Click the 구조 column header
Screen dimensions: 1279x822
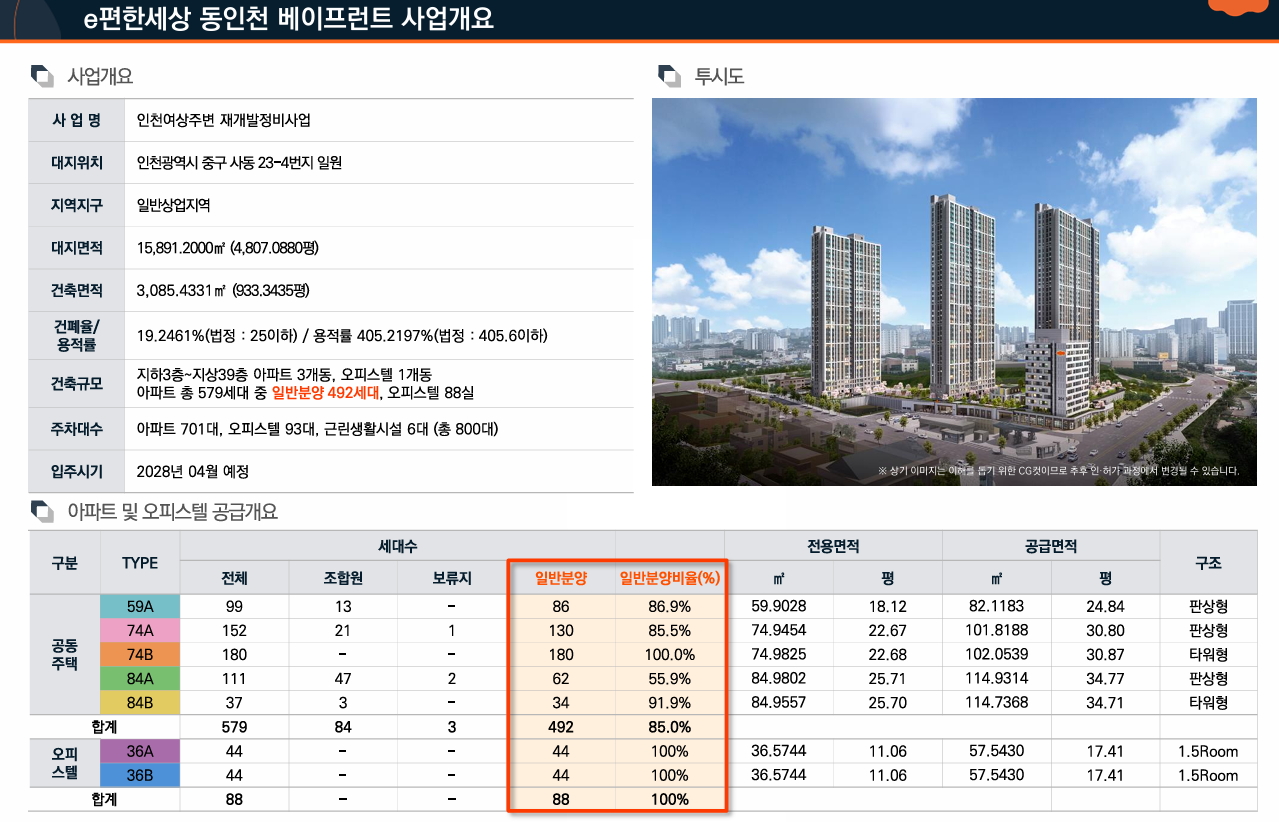click(x=1209, y=563)
